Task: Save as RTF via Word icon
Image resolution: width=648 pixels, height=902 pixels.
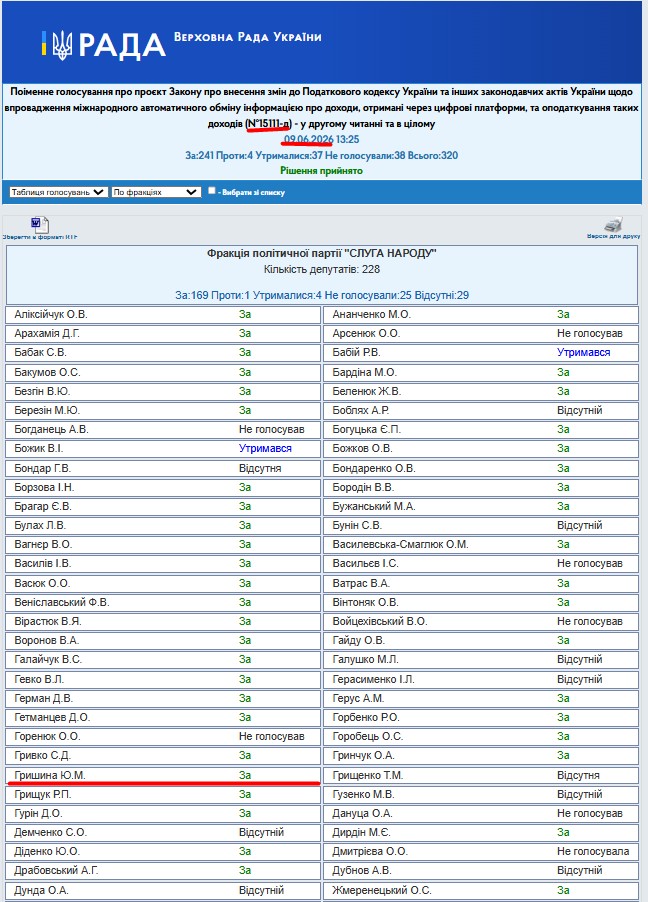Action: [x=40, y=224]
